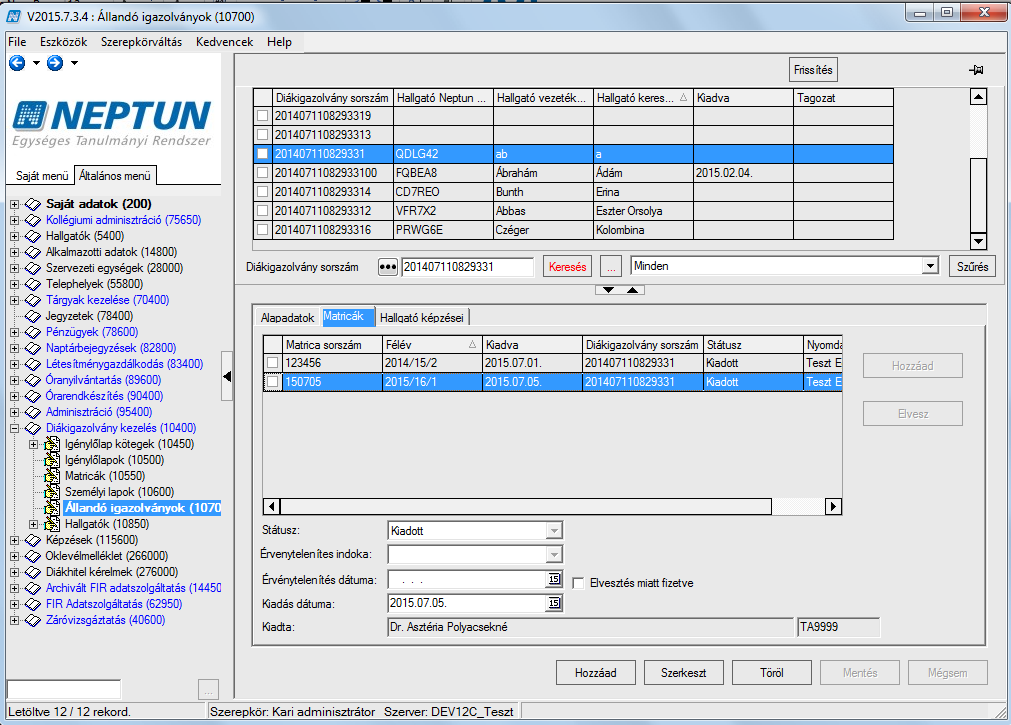The height and width of the screenshot is (725, 1011).
Task: Open calendar for Kiadás dátuma
Action: coord(554,603)
